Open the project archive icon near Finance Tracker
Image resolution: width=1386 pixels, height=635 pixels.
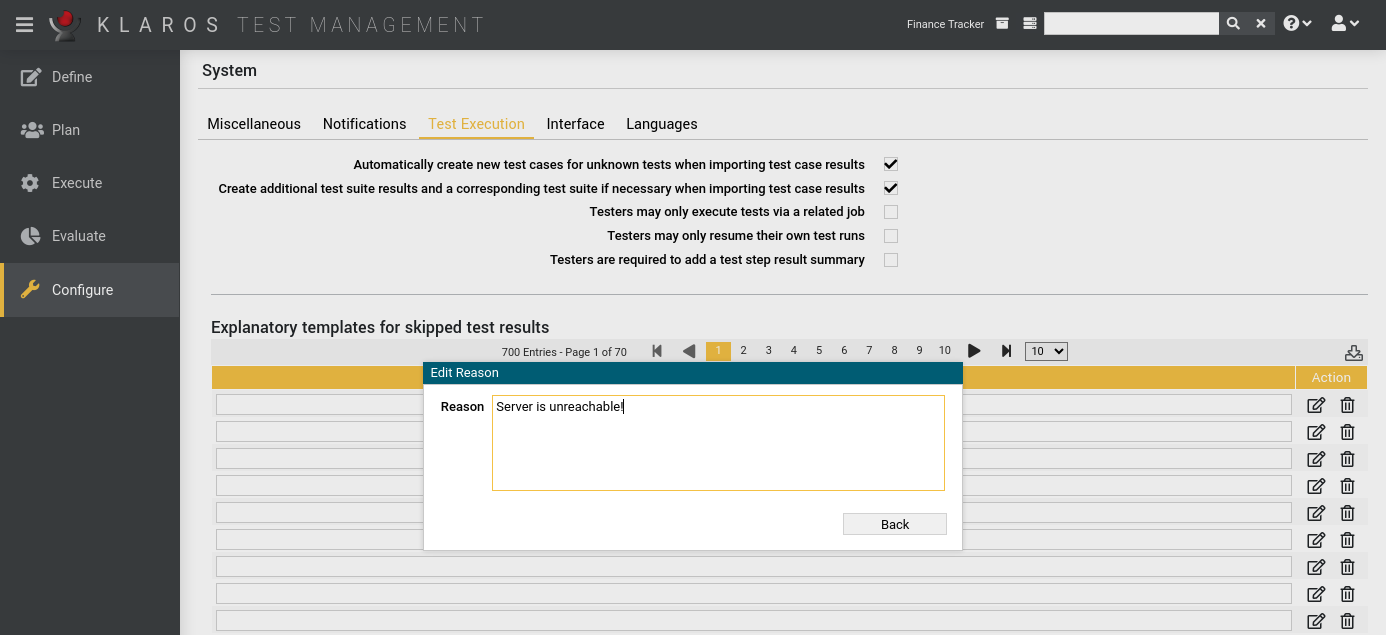pyautogui.click(x=1002, y=22)
